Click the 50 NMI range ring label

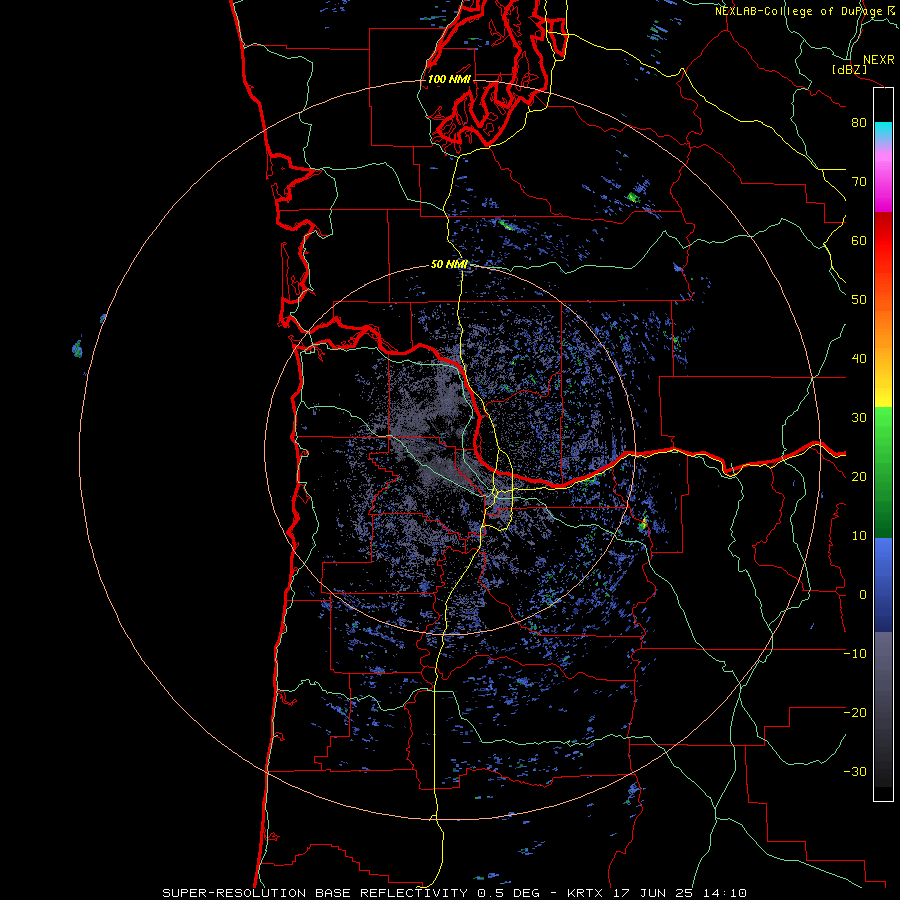pyautogui.click(x=449, y=265)
